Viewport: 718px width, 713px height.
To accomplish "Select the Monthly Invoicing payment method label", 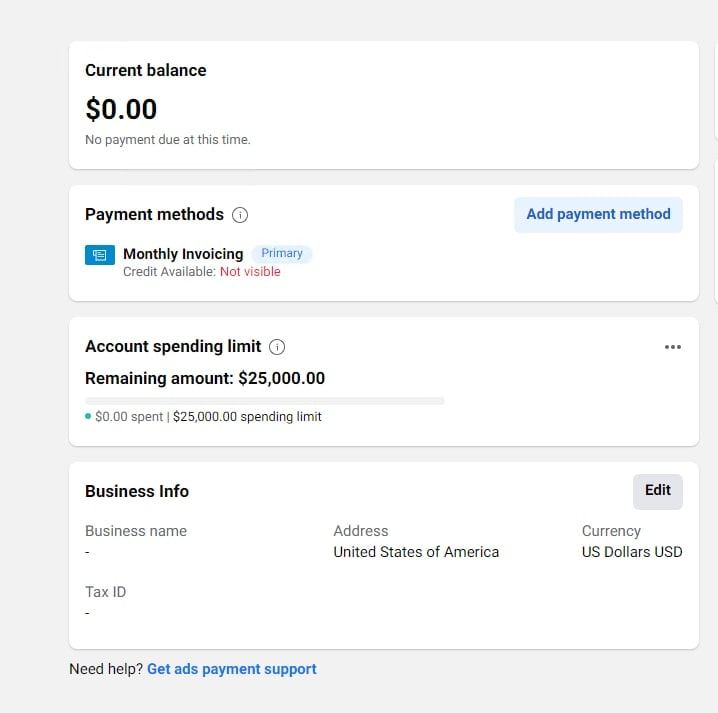I will point(183,254).
